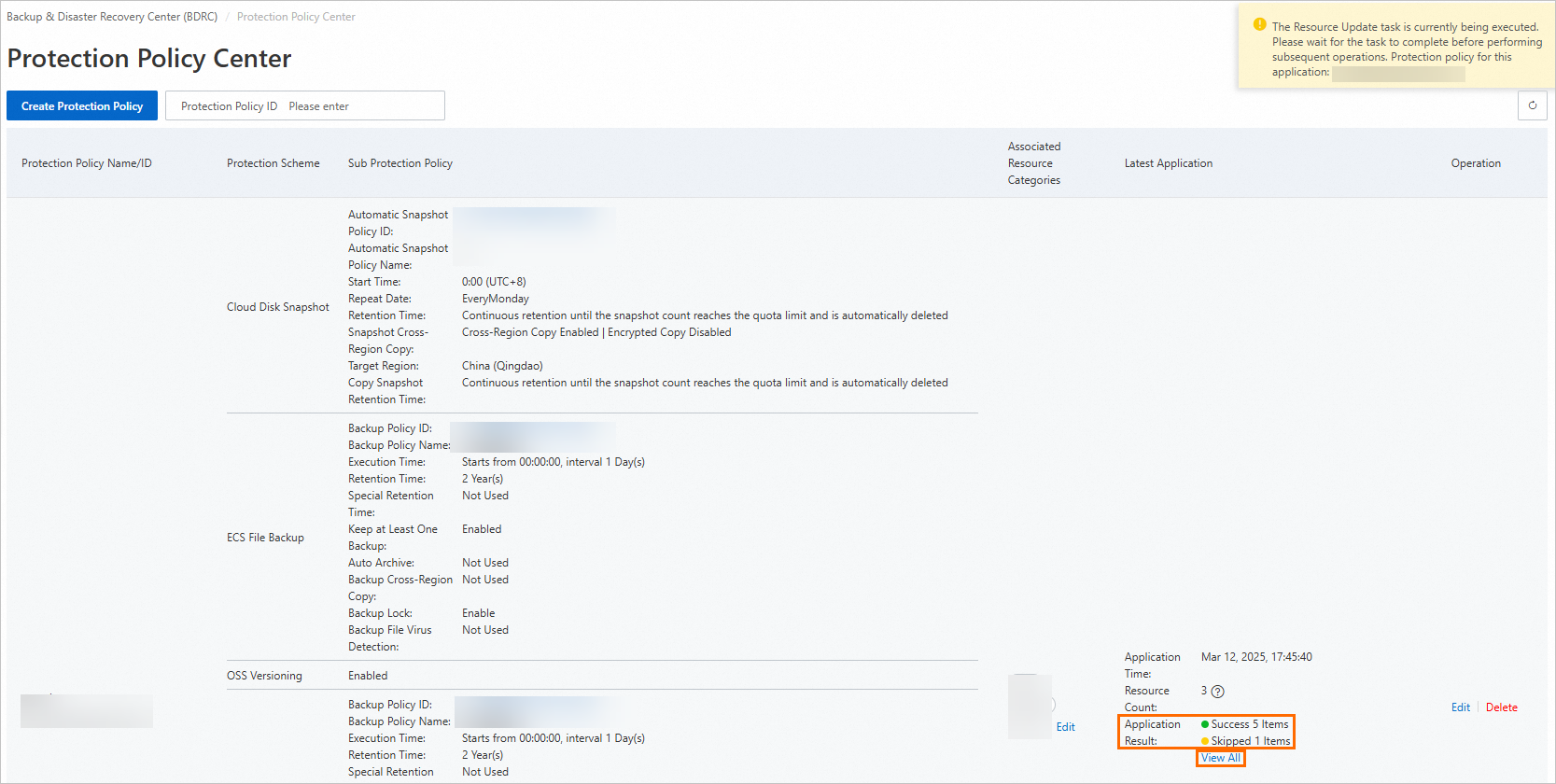Image resolution: width=1556 pixels, height=784 pixels.
Task: Click Edit in the Operation column
Action: tap(1461, 707)
